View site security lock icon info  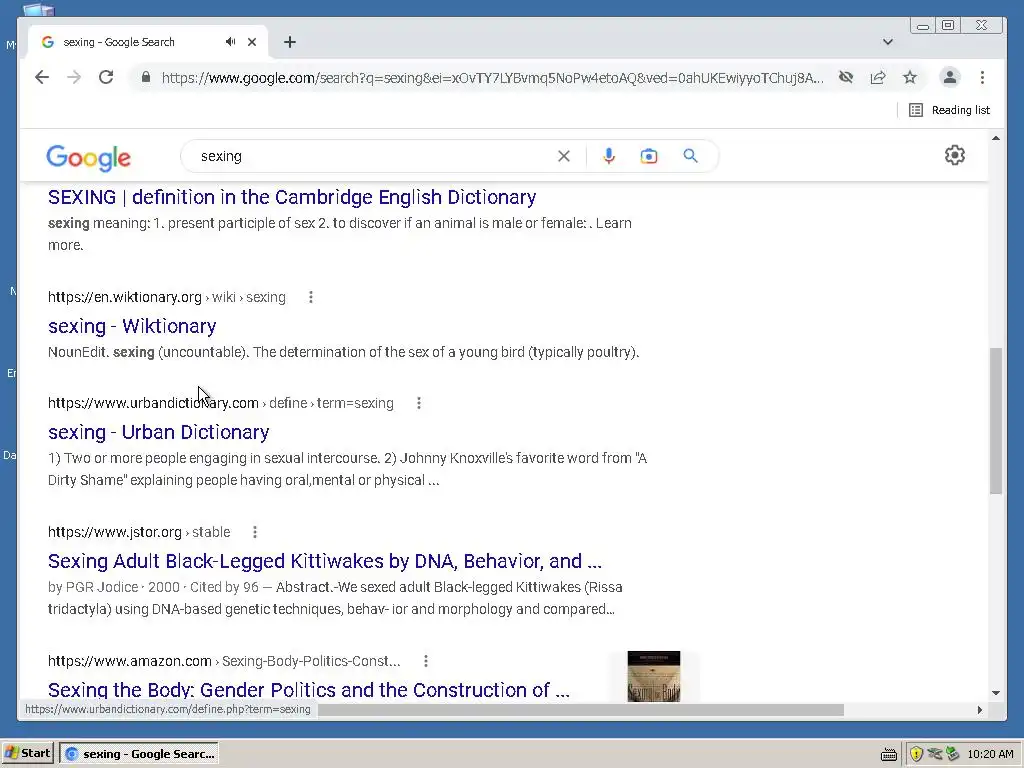tap(146, 78)
